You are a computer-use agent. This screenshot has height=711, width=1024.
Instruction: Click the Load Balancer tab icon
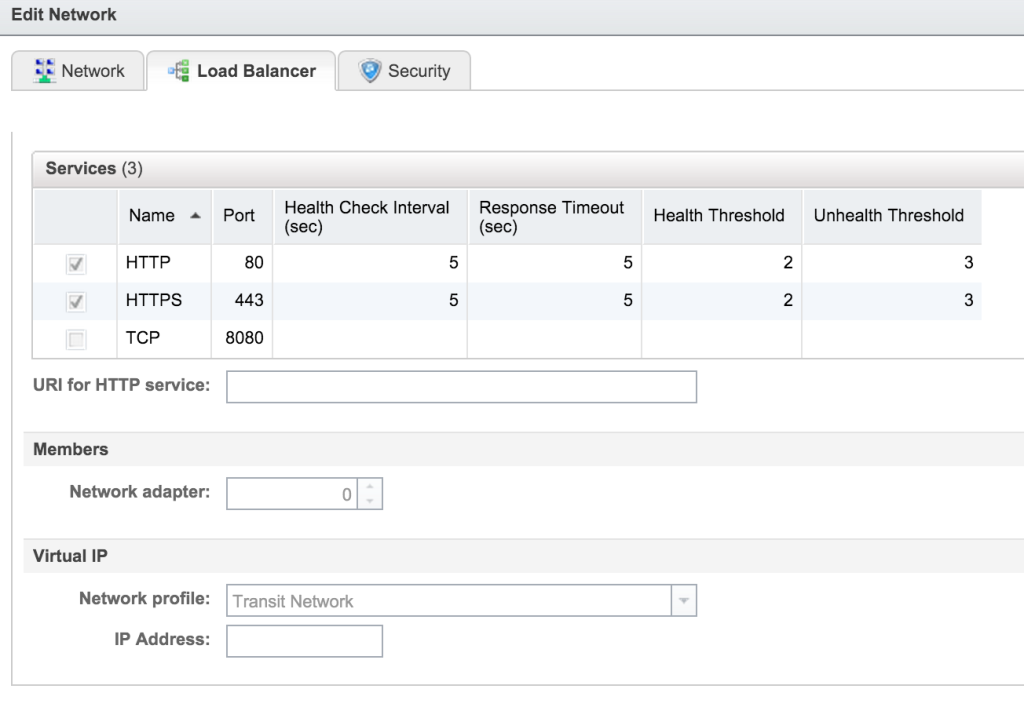pos(179,71)
